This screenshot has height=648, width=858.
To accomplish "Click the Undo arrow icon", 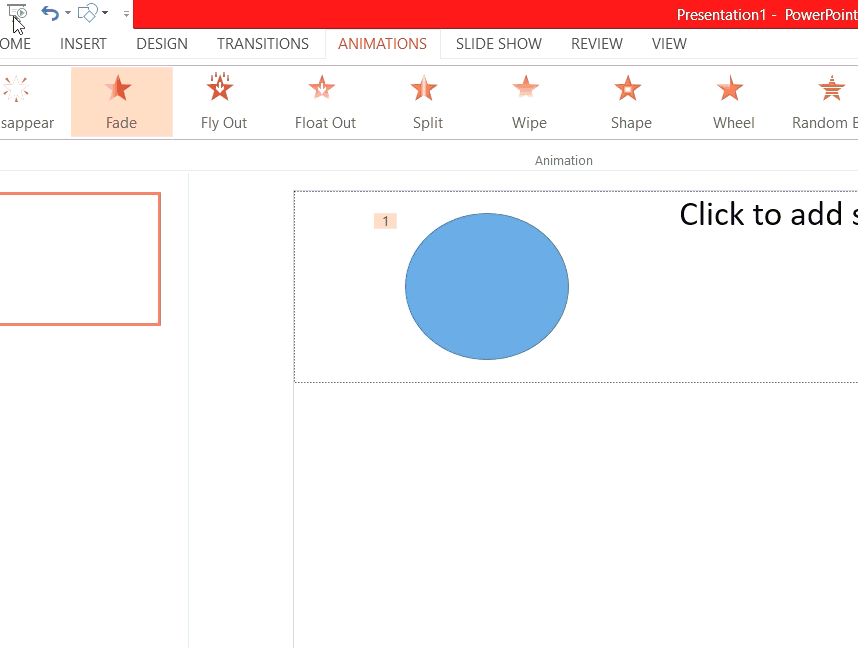I will click(x=50, y=13).
